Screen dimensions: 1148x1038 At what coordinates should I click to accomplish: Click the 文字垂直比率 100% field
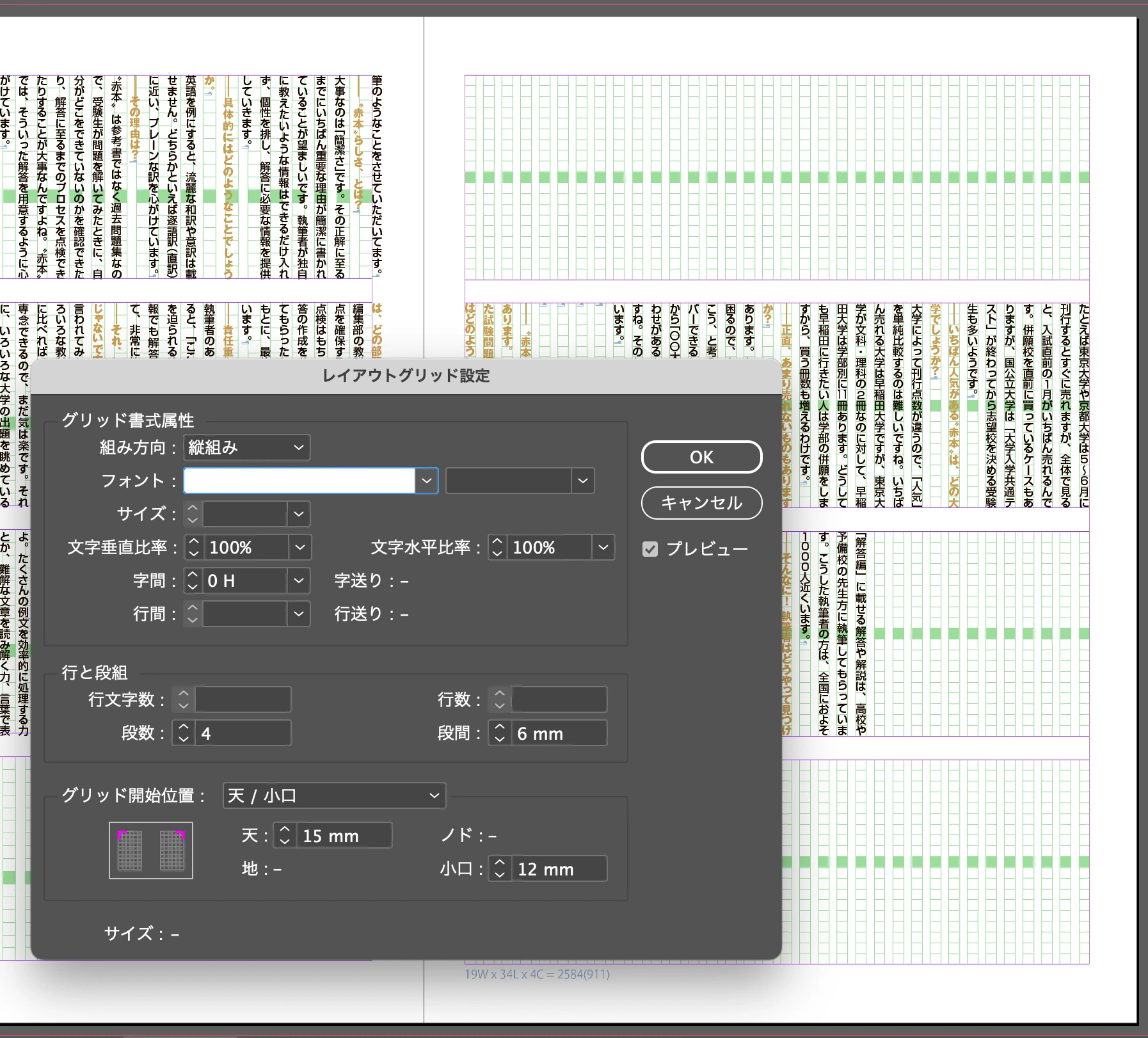(x=246, y=547)
